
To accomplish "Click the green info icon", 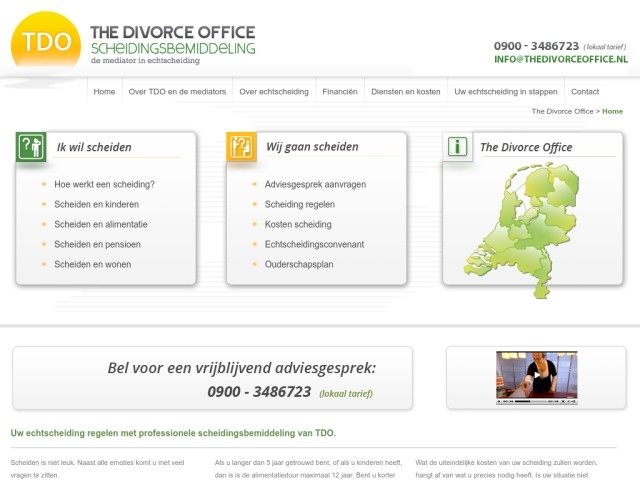I will tap(457, 146).
